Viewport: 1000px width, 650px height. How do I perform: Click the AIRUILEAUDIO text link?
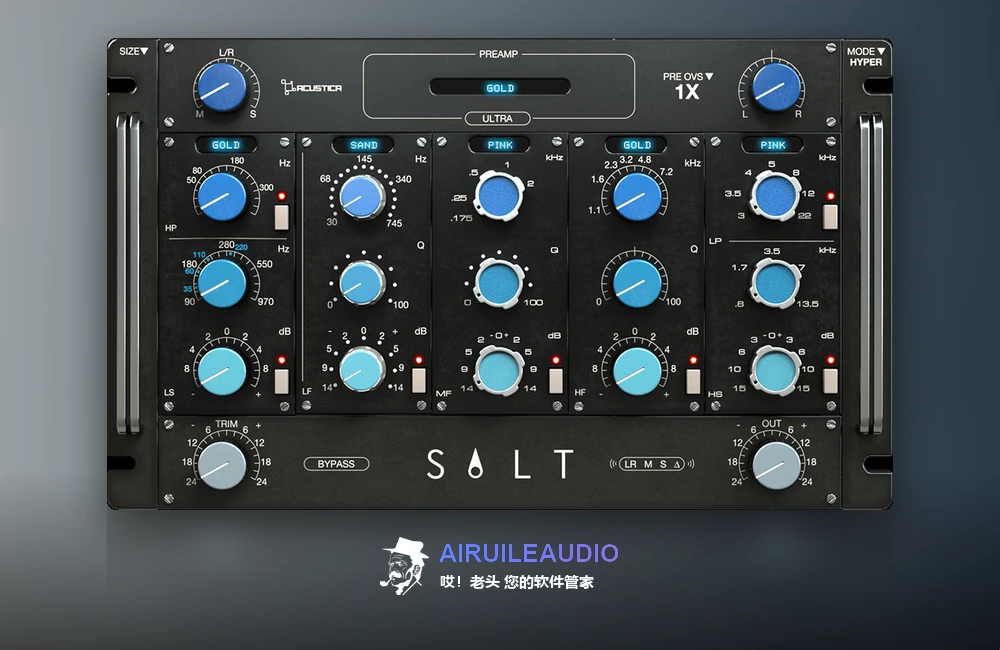pos(529,553)
